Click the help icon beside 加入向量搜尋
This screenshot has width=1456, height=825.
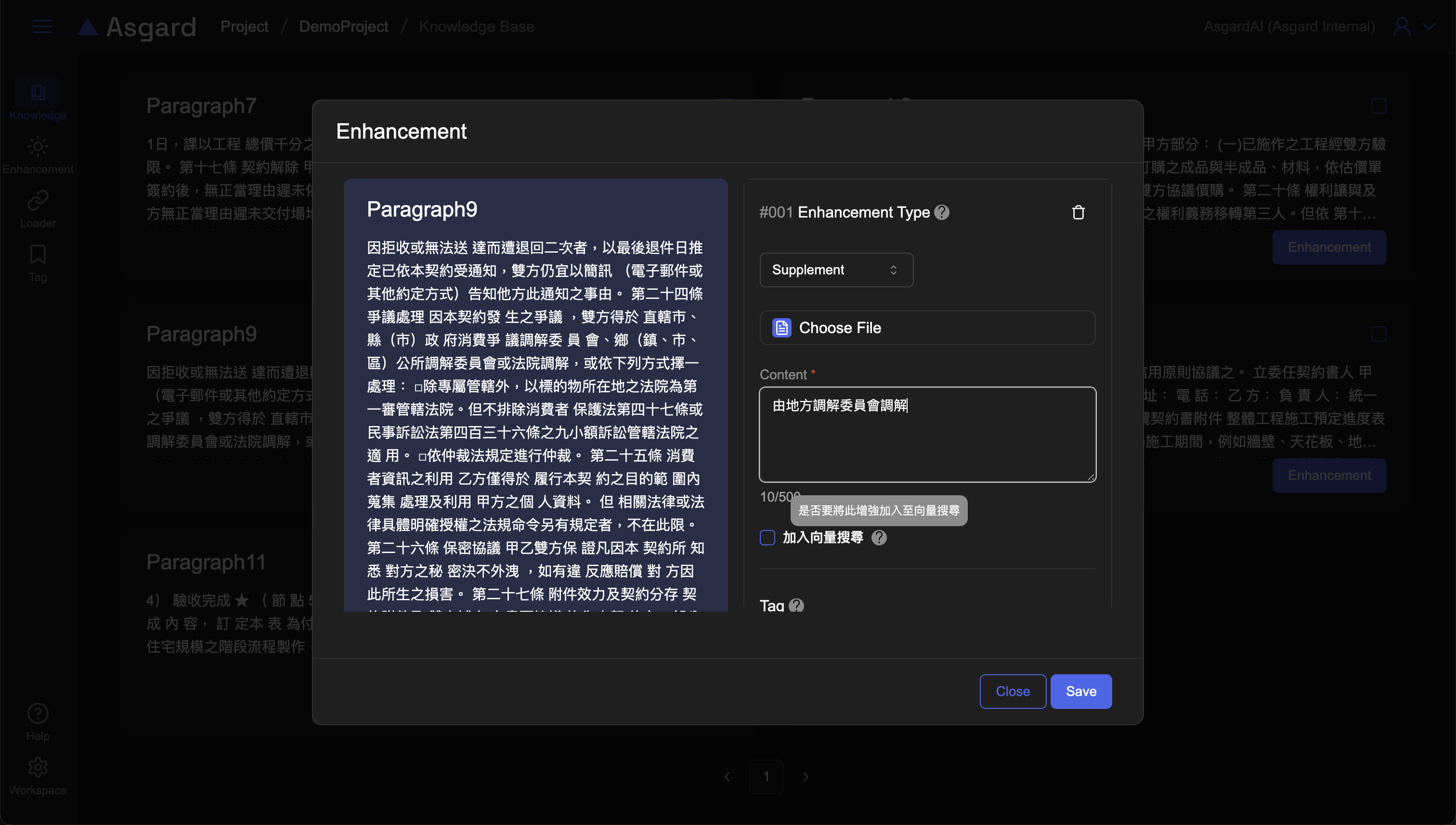click(879, 537)
